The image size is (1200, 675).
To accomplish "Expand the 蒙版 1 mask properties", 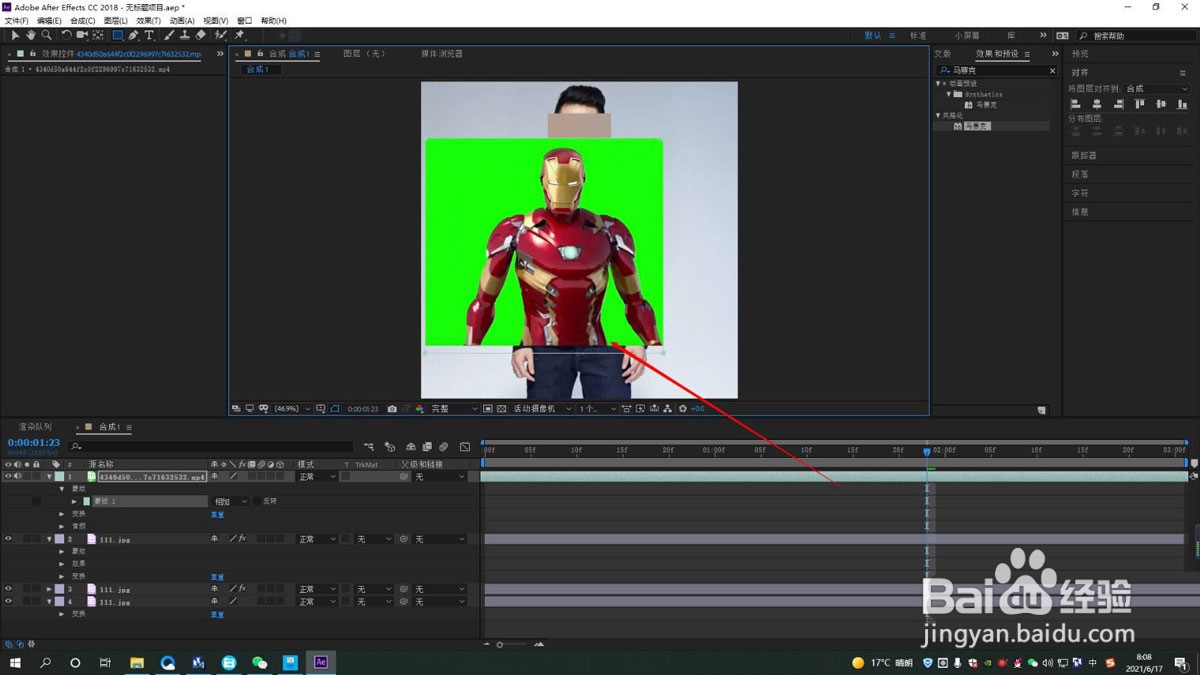I will [x=74, y=501].
